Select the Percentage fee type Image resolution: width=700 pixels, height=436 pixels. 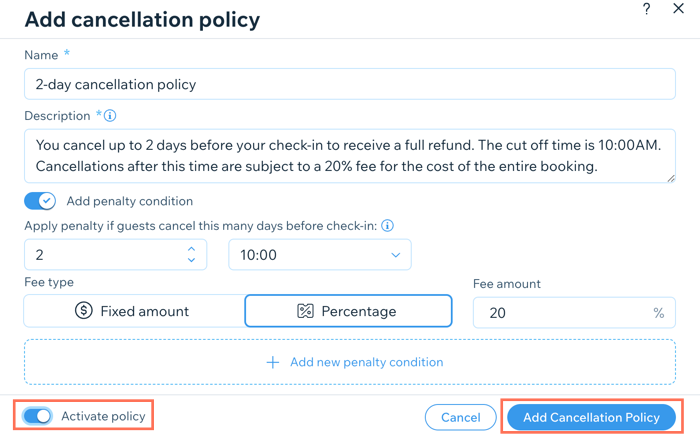point(348,311)
